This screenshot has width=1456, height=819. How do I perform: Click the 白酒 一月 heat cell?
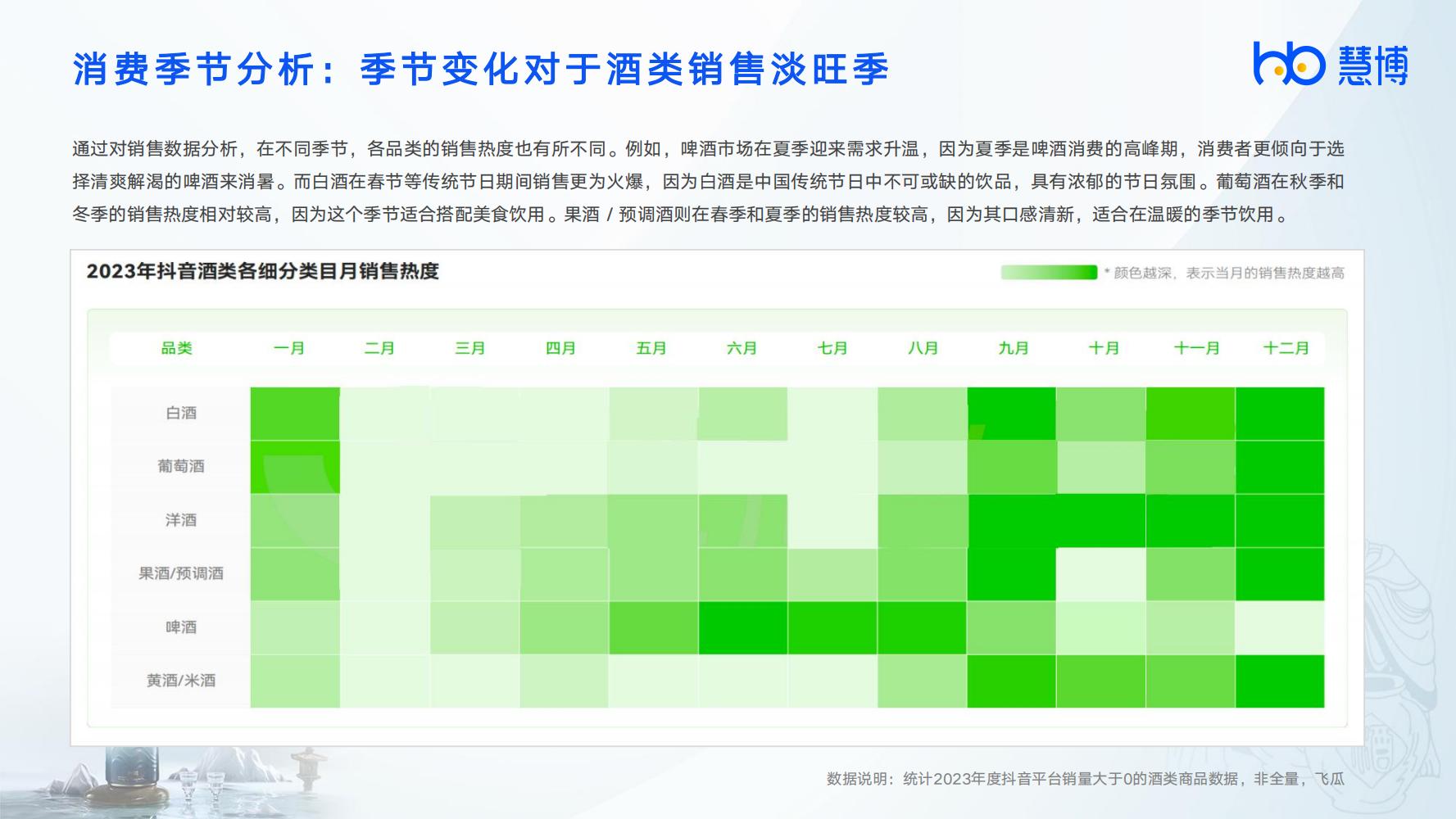click(295, 414)
